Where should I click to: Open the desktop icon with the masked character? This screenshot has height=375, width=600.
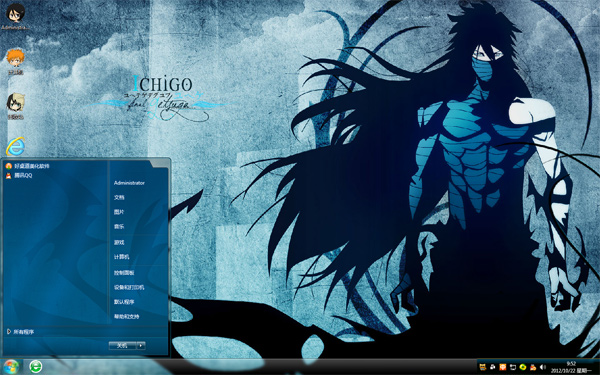[15, 106]
